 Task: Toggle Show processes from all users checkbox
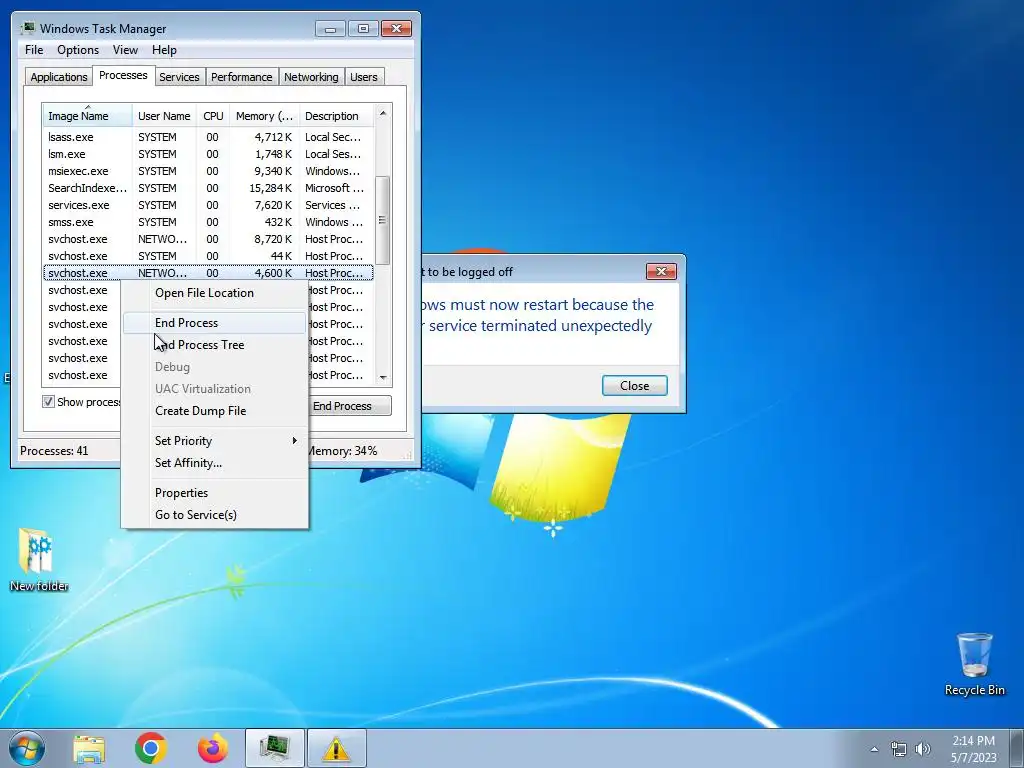48,402
